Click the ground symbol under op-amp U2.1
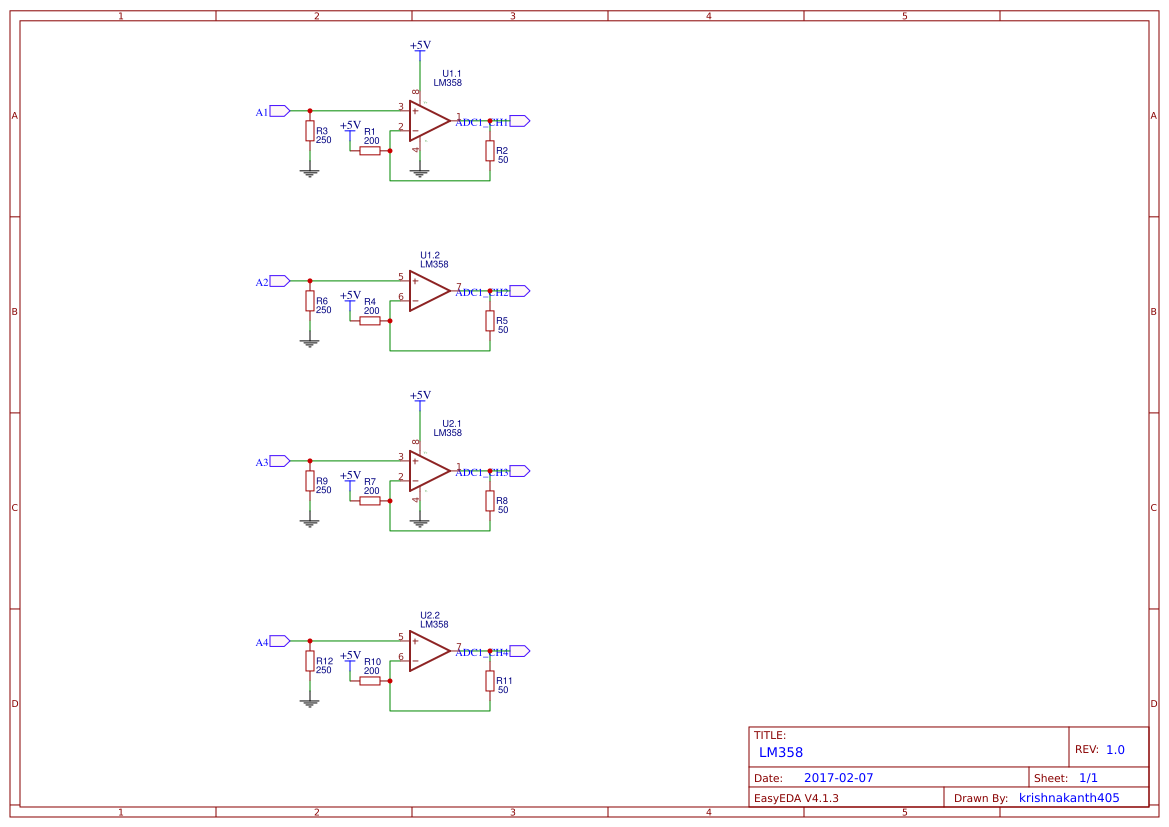1169x827 pixels. (422, 522)
